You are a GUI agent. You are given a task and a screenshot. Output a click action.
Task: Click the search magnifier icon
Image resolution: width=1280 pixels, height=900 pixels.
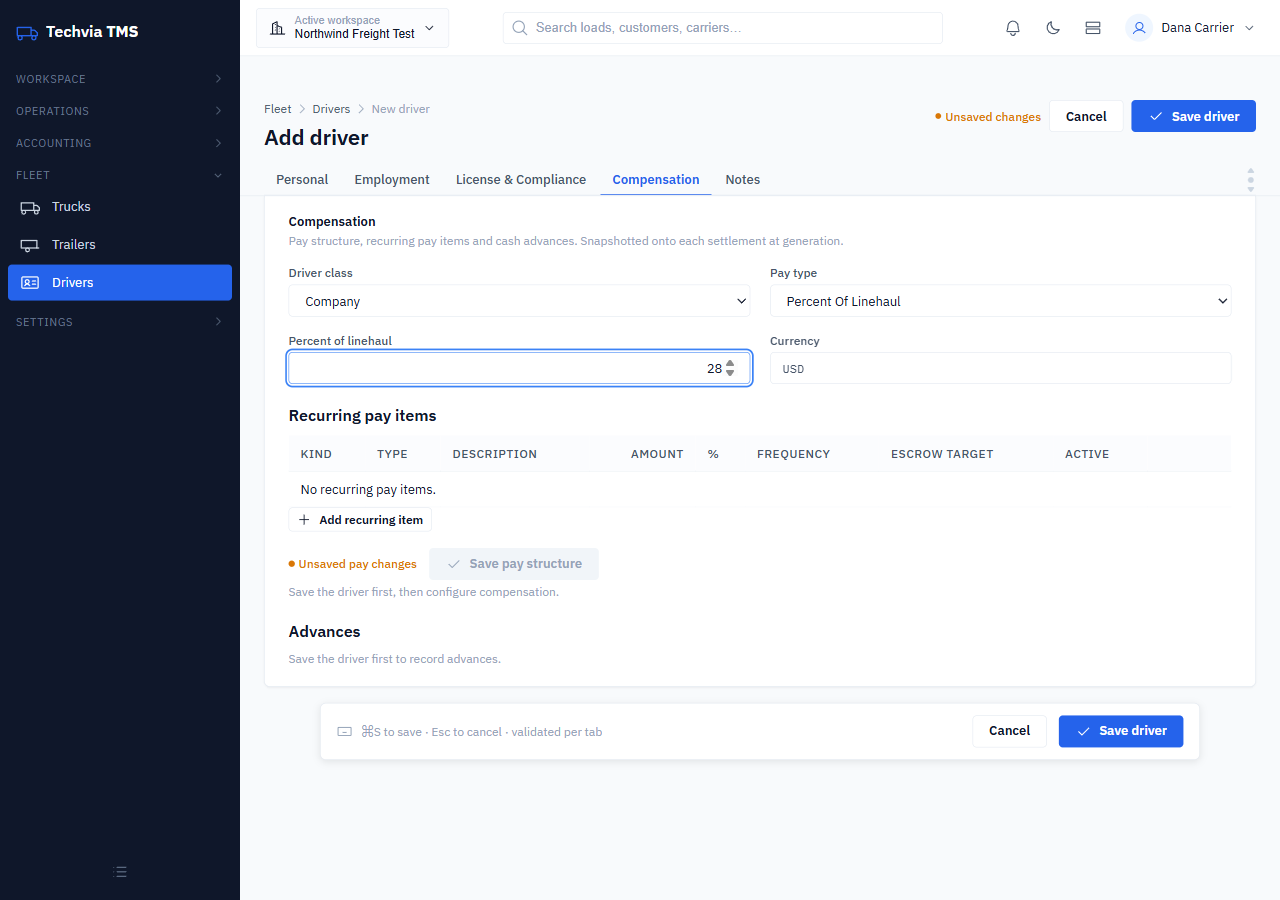pyautogui.click(x=520, y=28)
